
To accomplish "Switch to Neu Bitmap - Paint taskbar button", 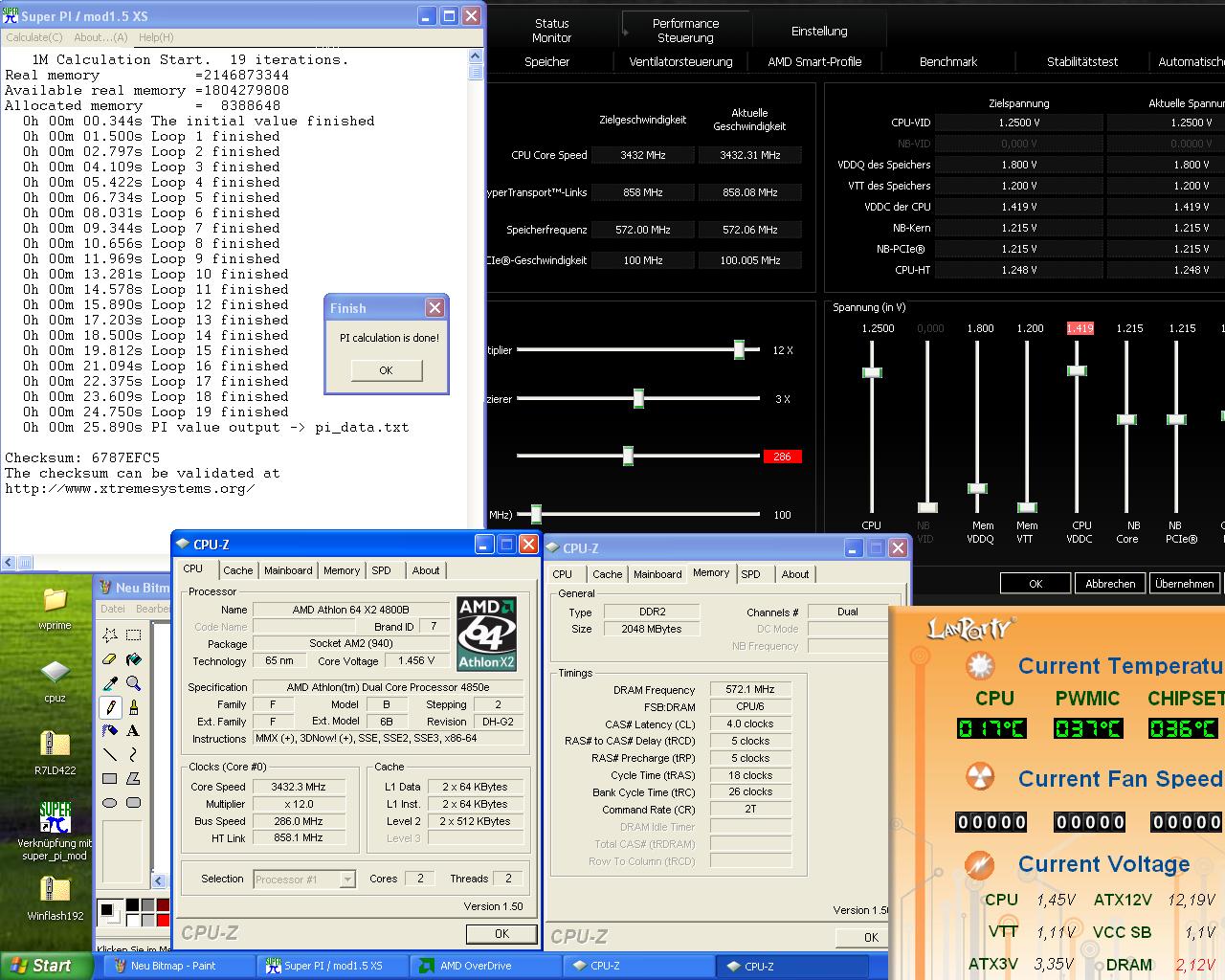I will [177, 966].
